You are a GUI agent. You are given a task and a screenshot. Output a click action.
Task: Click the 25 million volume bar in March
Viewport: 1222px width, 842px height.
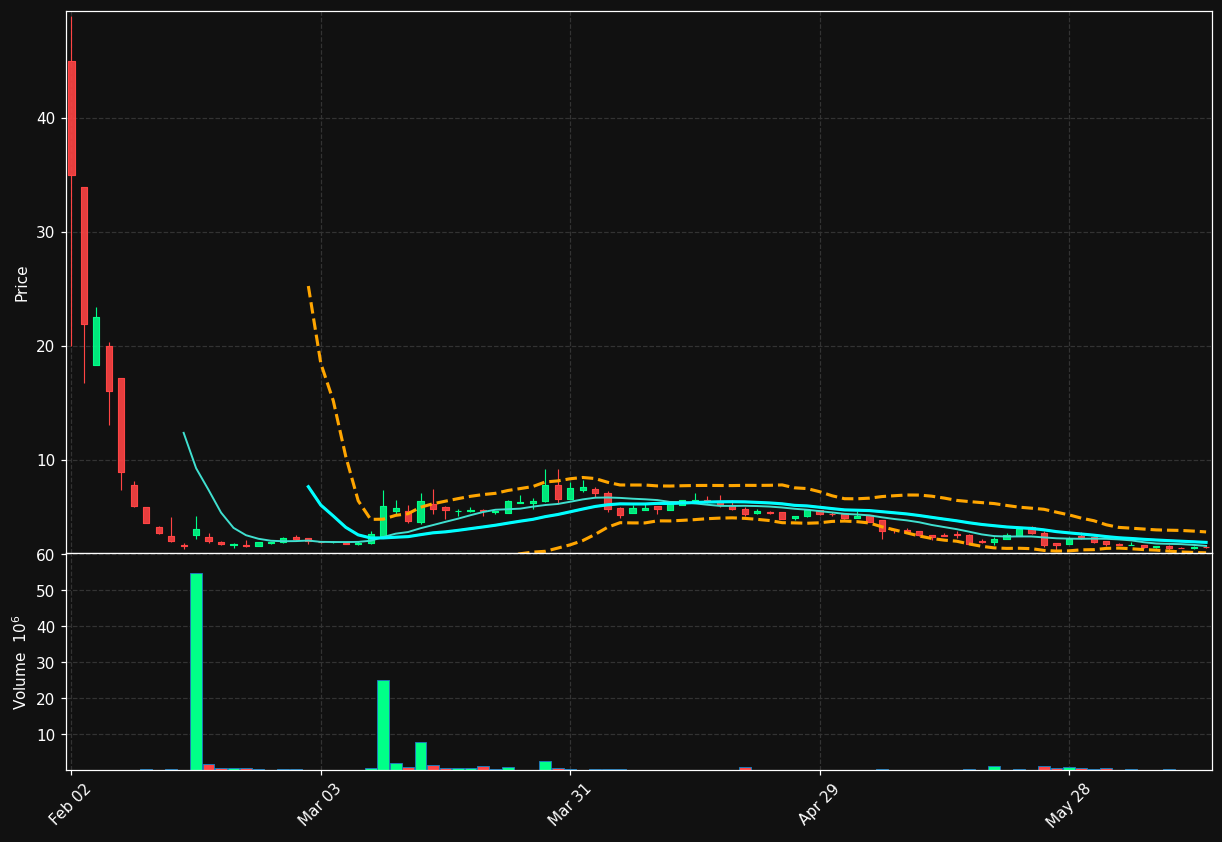coord(383,725)
